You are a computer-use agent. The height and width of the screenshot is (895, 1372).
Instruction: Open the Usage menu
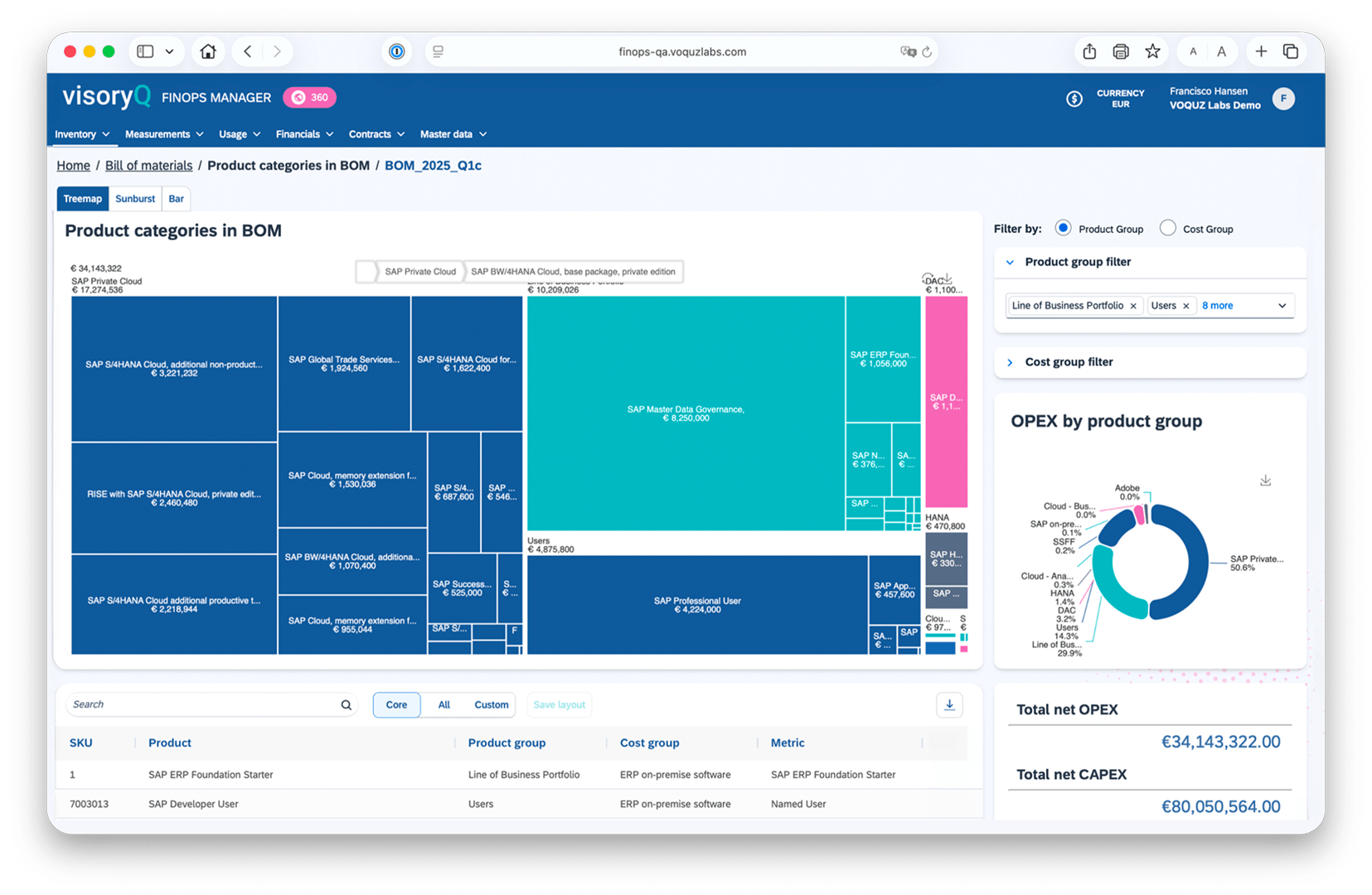tap(240, 134)
